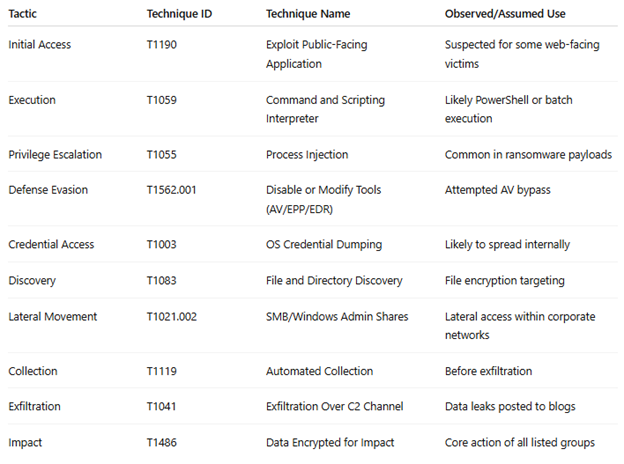
Task: Click the Process Injection technique name
Action: point(307,154)
